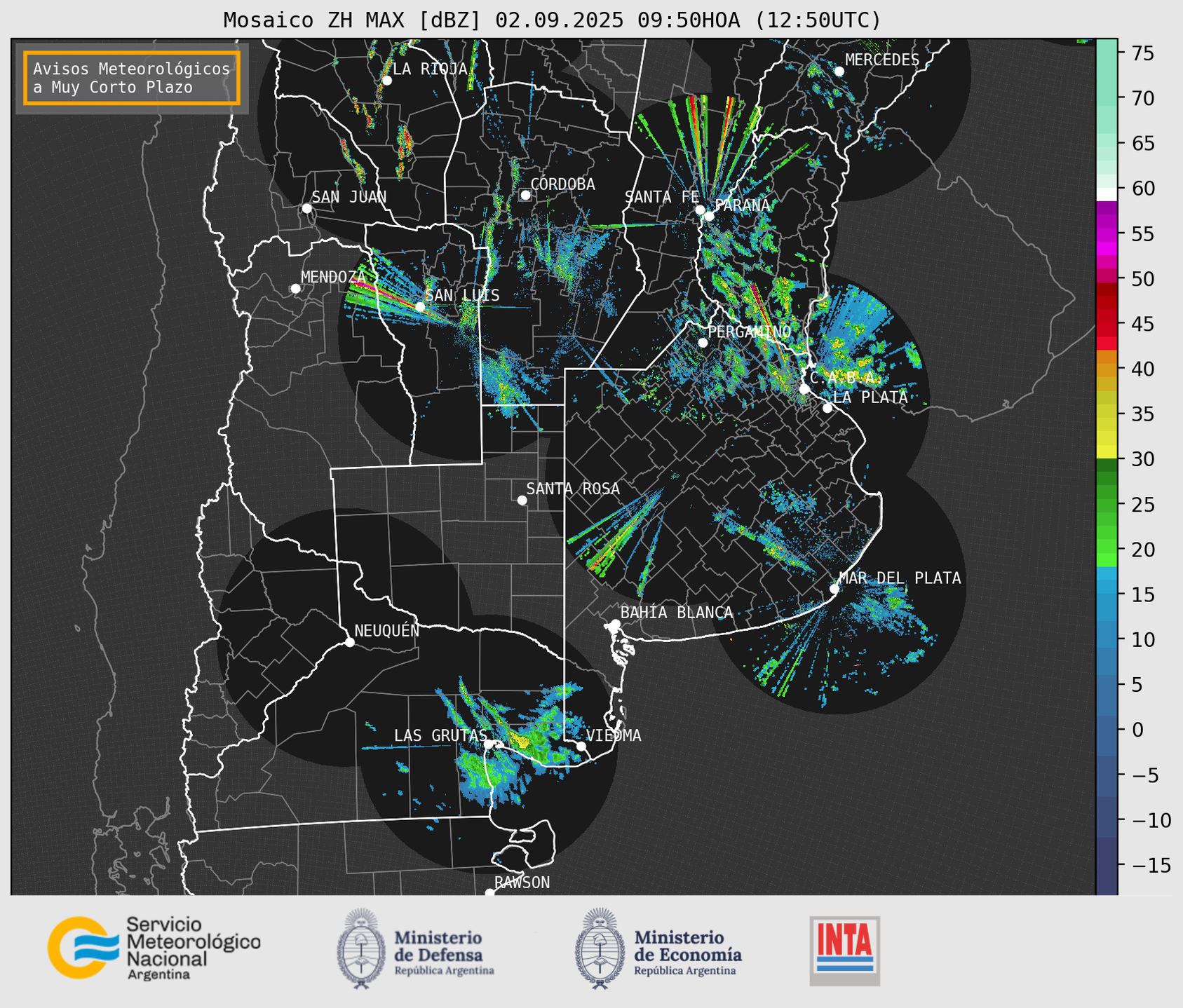Image resolution: width=1183 pixels, height=1008 pixels.
Task: Click the white 60 dBZ color band
Action: point(1107,194)
